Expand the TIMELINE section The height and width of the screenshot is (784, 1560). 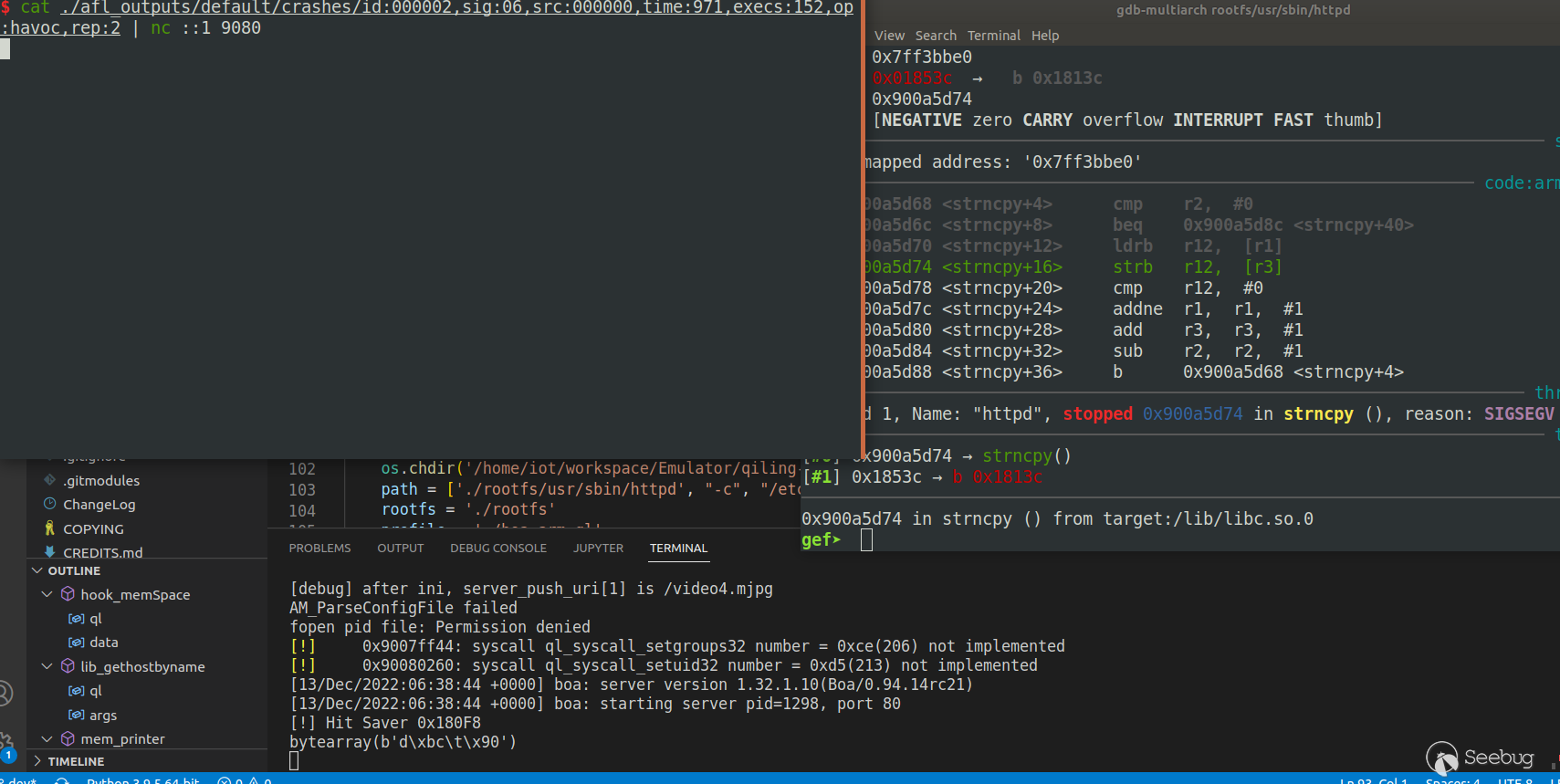37,761
